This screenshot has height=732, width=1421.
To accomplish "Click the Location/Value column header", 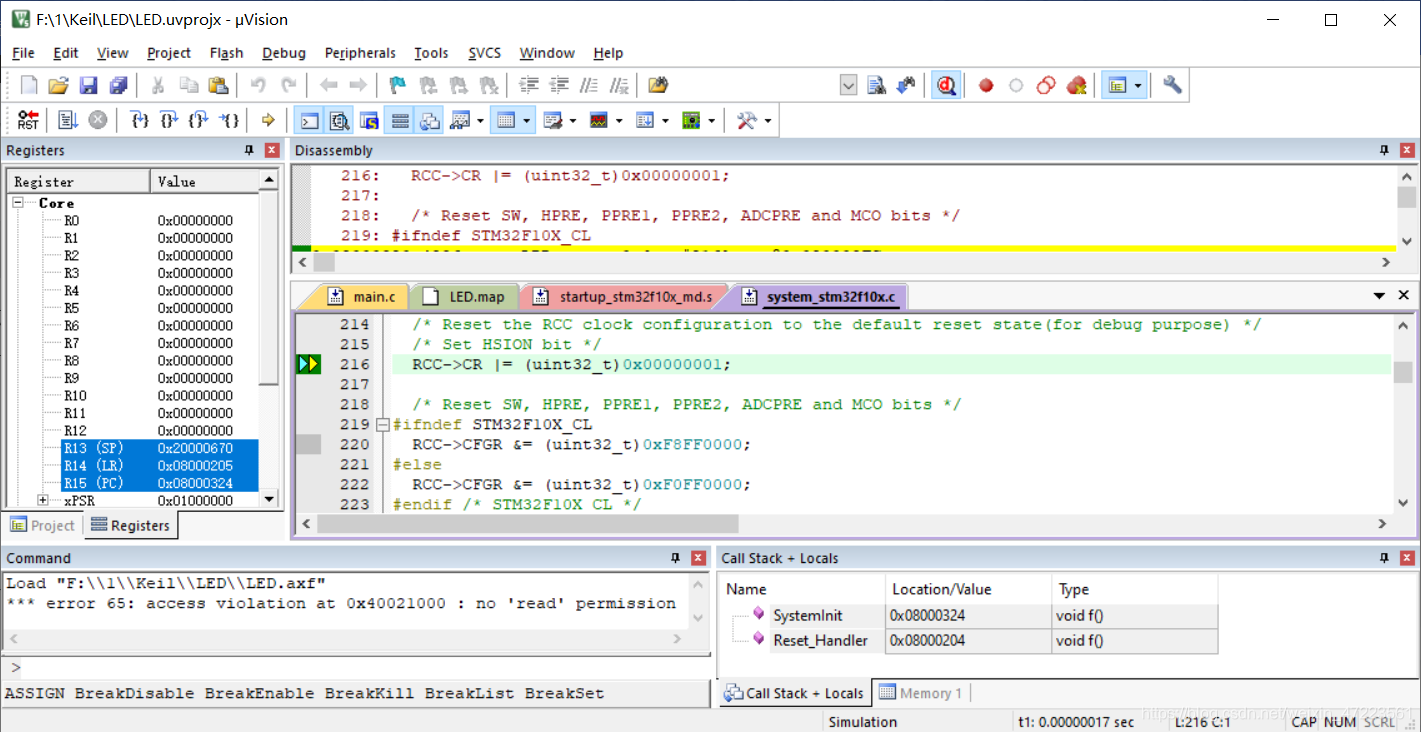I will click(x=969, y=589).
